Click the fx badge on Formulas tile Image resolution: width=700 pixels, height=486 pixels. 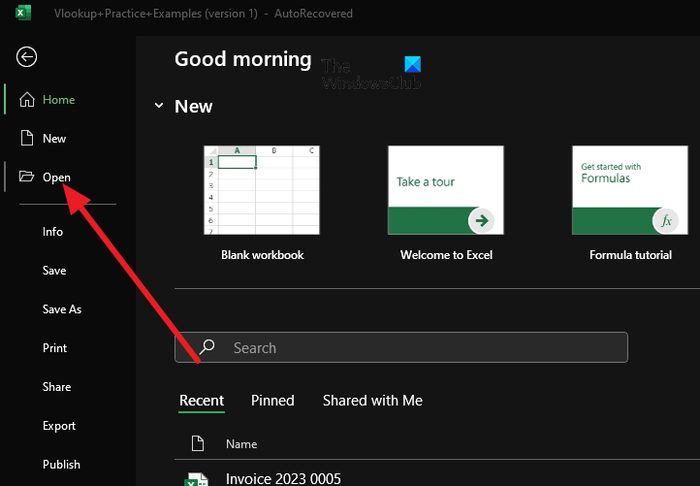(x=666, y=221)
